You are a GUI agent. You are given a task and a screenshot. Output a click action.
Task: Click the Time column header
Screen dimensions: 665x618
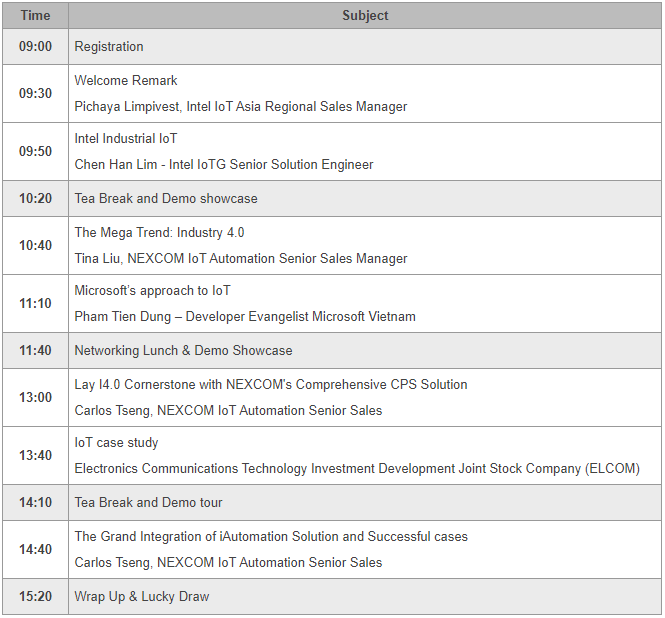(35, 15)
